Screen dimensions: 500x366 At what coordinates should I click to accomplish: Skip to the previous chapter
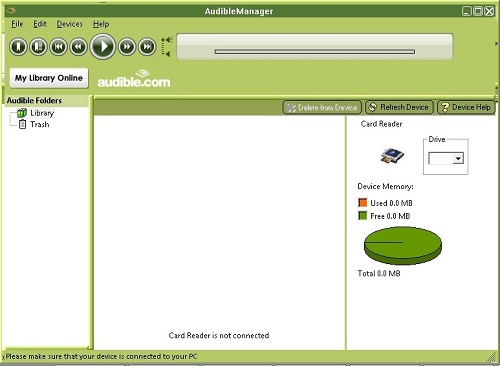(x=58, y=46)
